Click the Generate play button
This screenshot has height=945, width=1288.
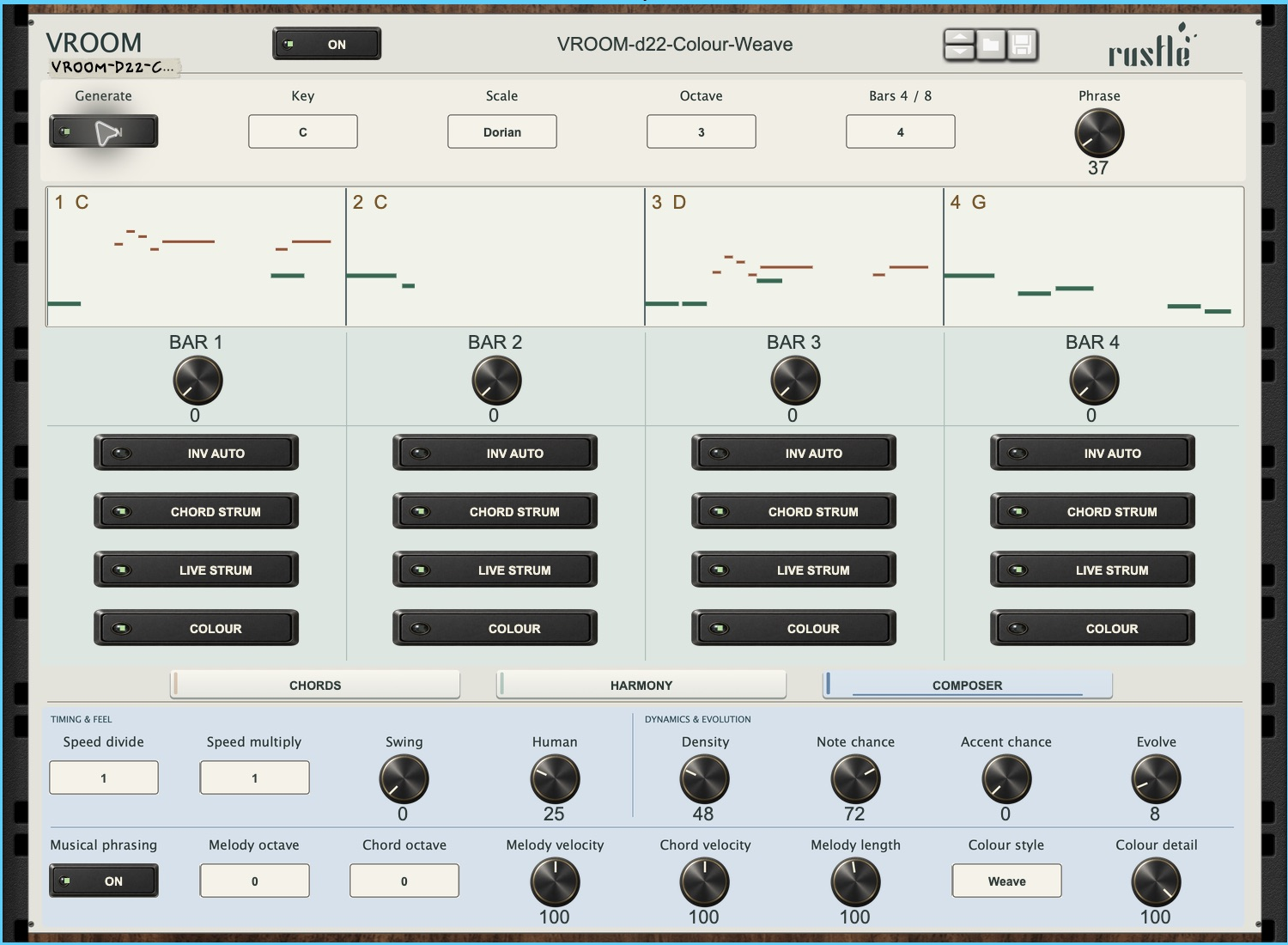(104, 131)
